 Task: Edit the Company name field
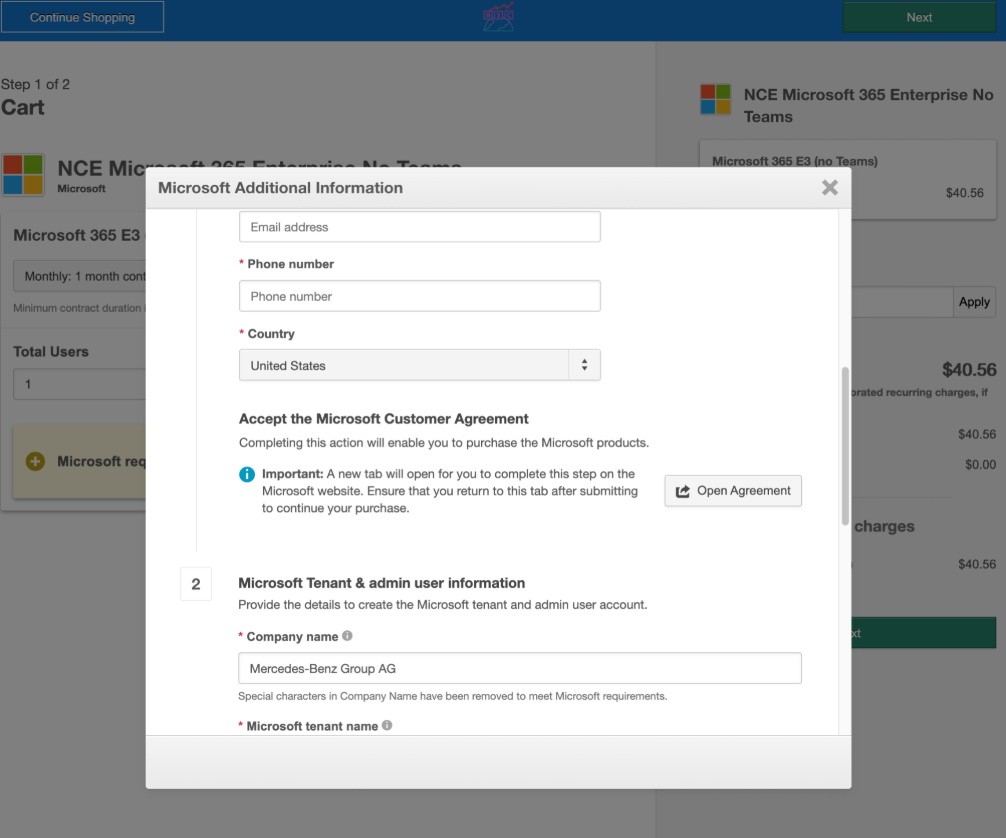519,668
